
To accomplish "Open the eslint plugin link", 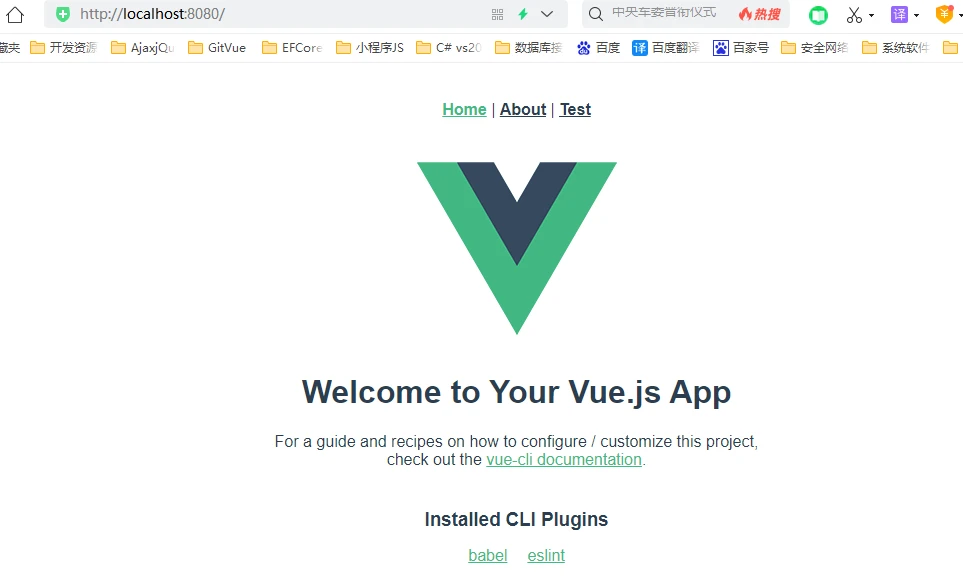I will coord(546,555).
